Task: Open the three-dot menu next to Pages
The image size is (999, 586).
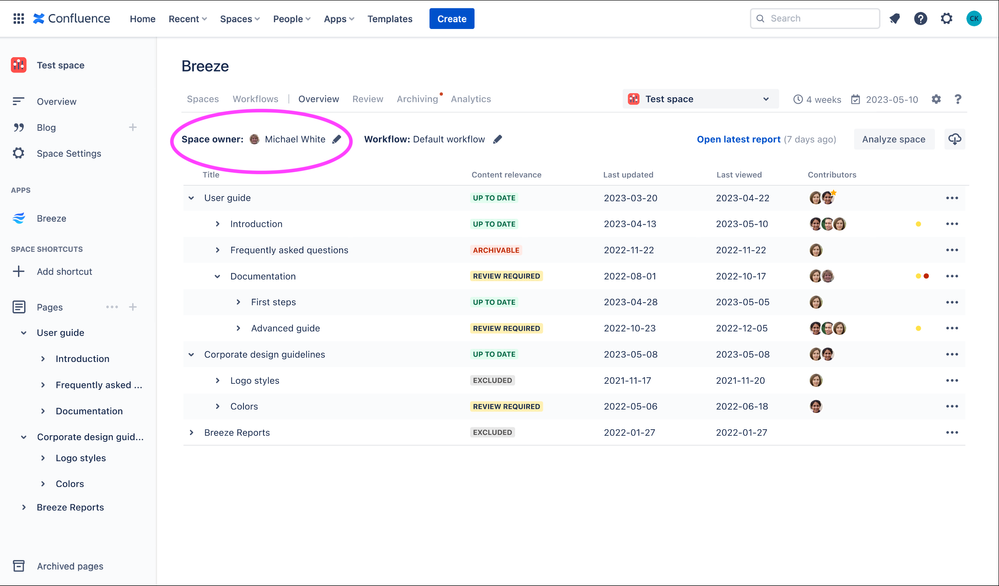Action: pyautogui.click(x=112, y=307)
